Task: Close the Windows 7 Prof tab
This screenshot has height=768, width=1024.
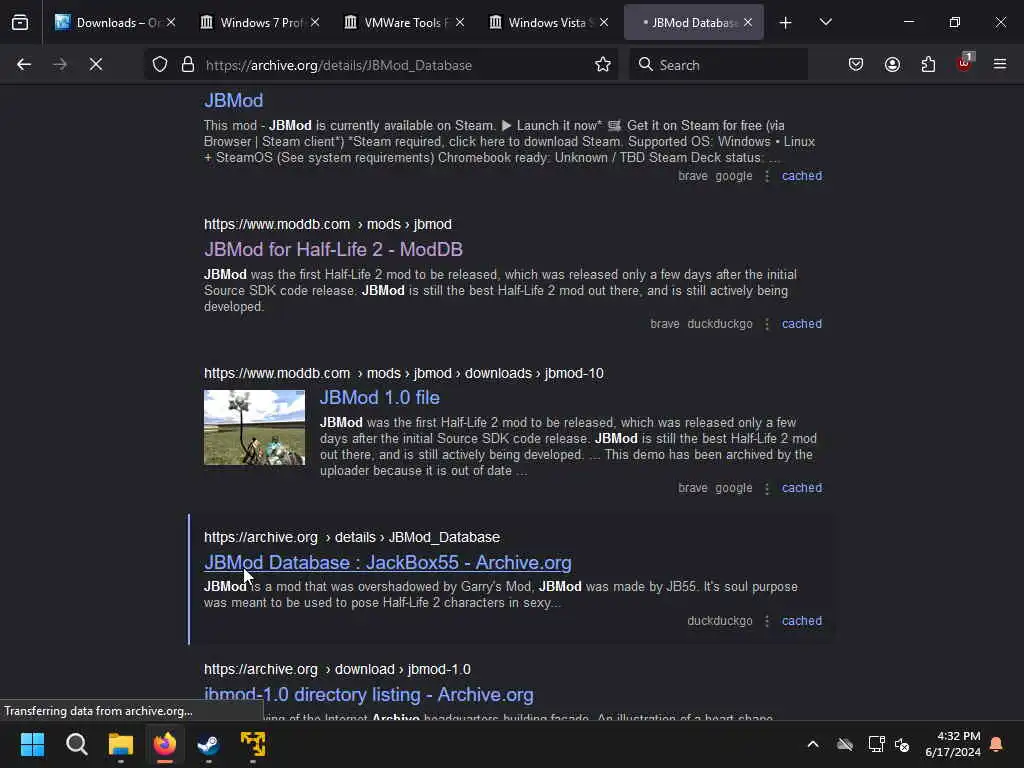Action: click(315, 23)
